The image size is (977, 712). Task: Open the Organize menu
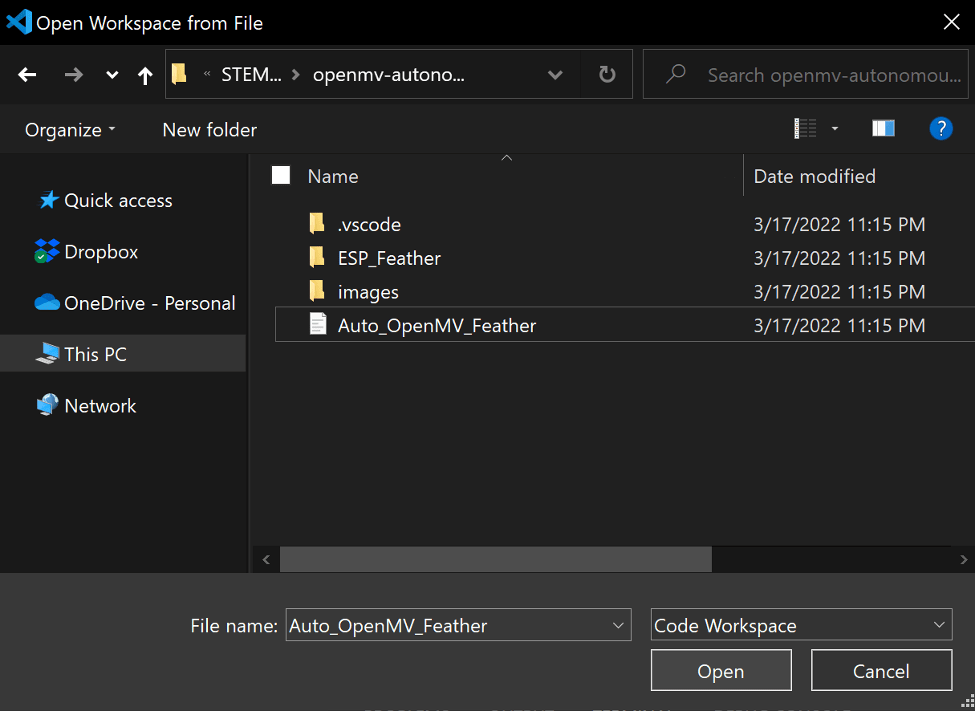click(70, 130)
